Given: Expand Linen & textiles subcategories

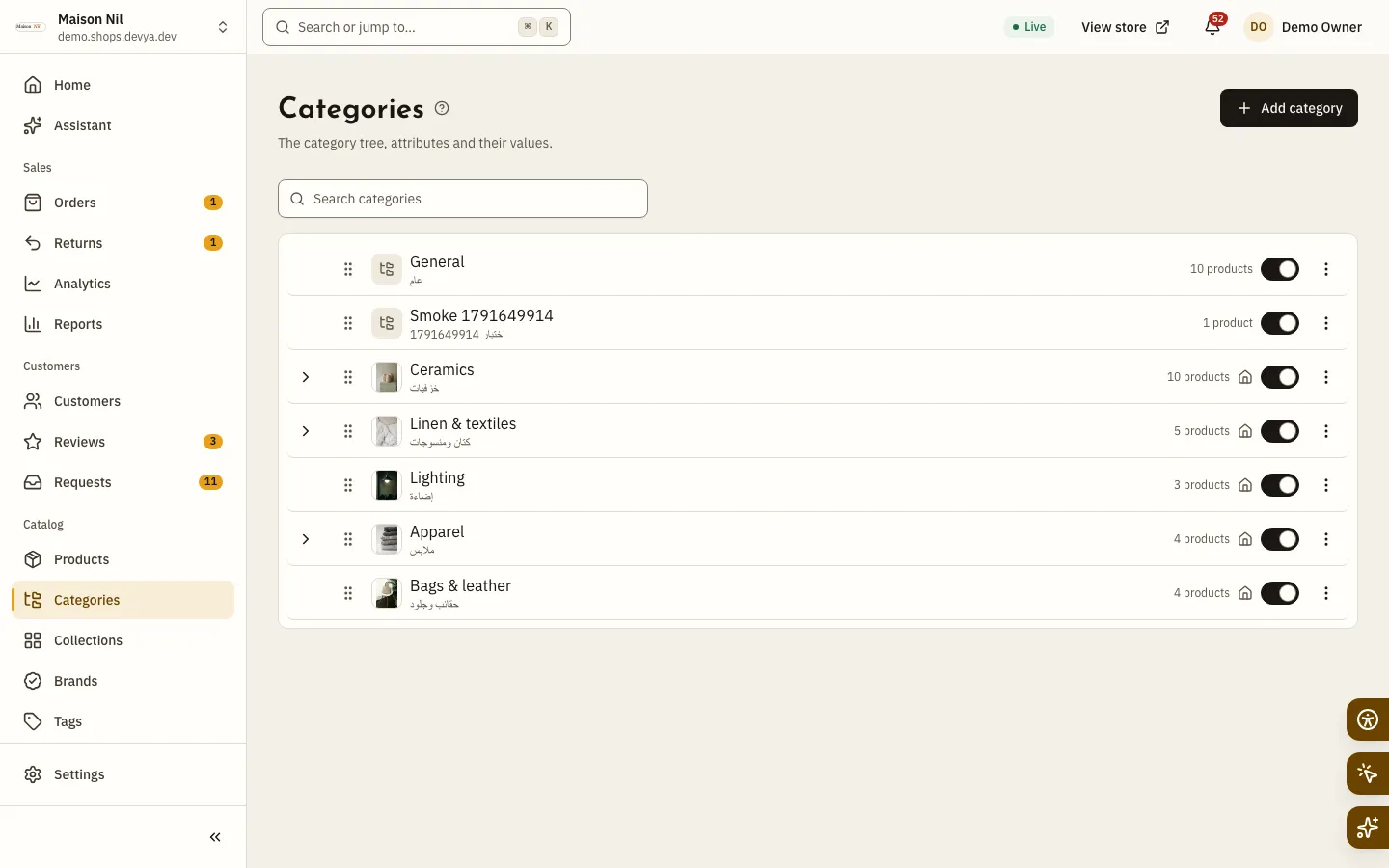Looking at the screenshot, I should point(306,431).
